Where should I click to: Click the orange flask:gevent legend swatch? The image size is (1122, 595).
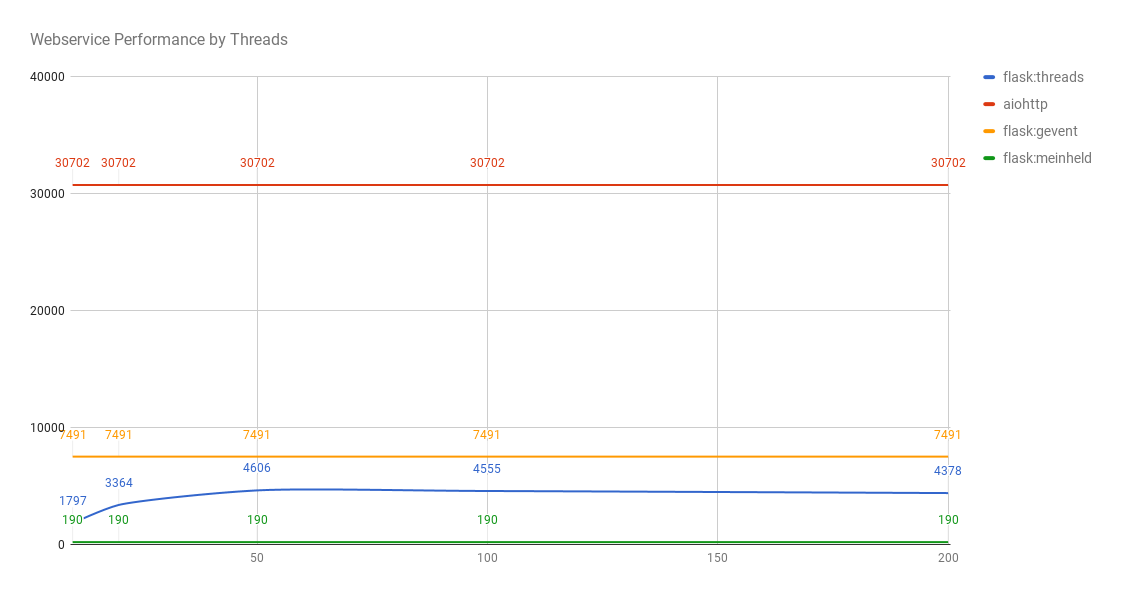click(x=990, y=132)
